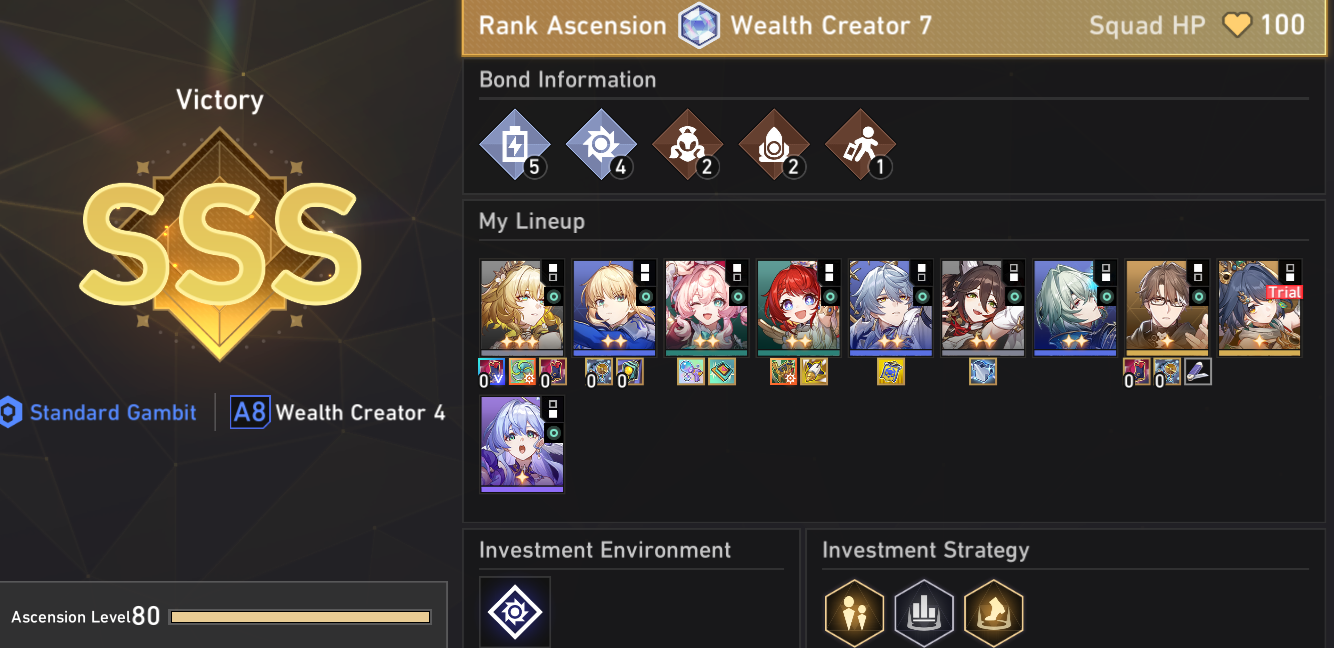Select the gear bond icon with count 4

point(601,144)
